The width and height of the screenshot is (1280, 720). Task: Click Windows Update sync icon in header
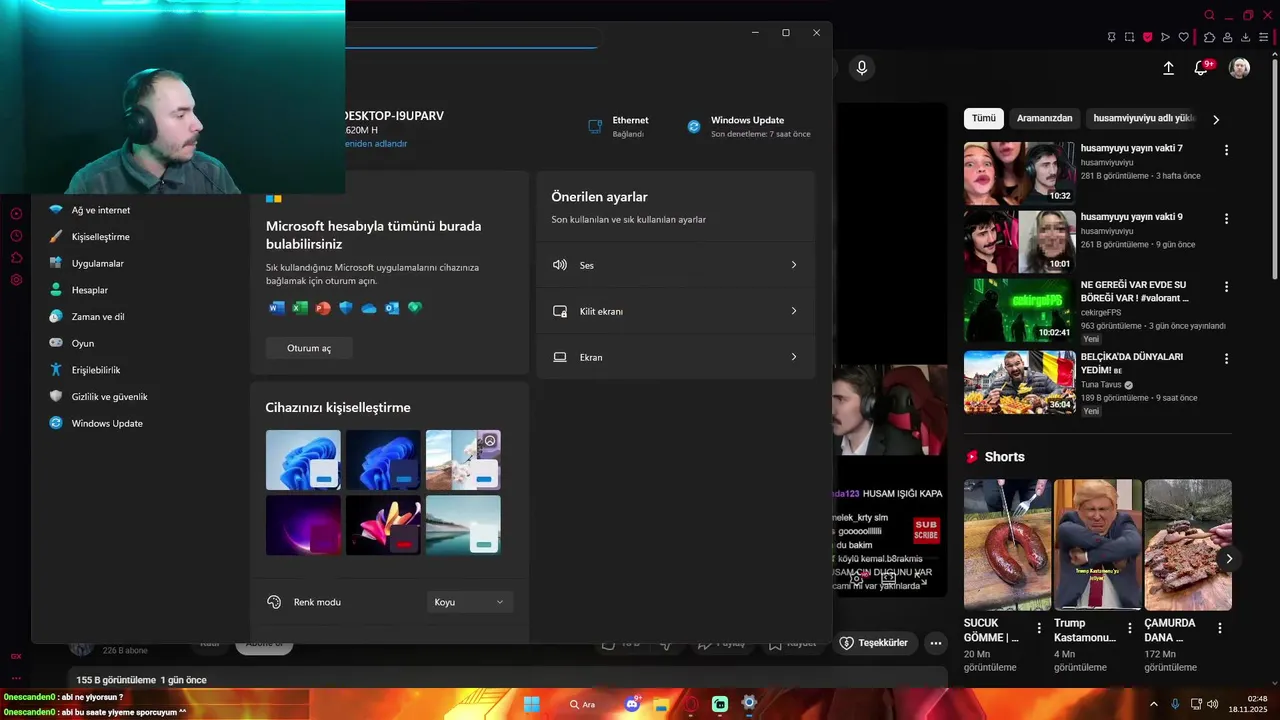pos(694,126)
